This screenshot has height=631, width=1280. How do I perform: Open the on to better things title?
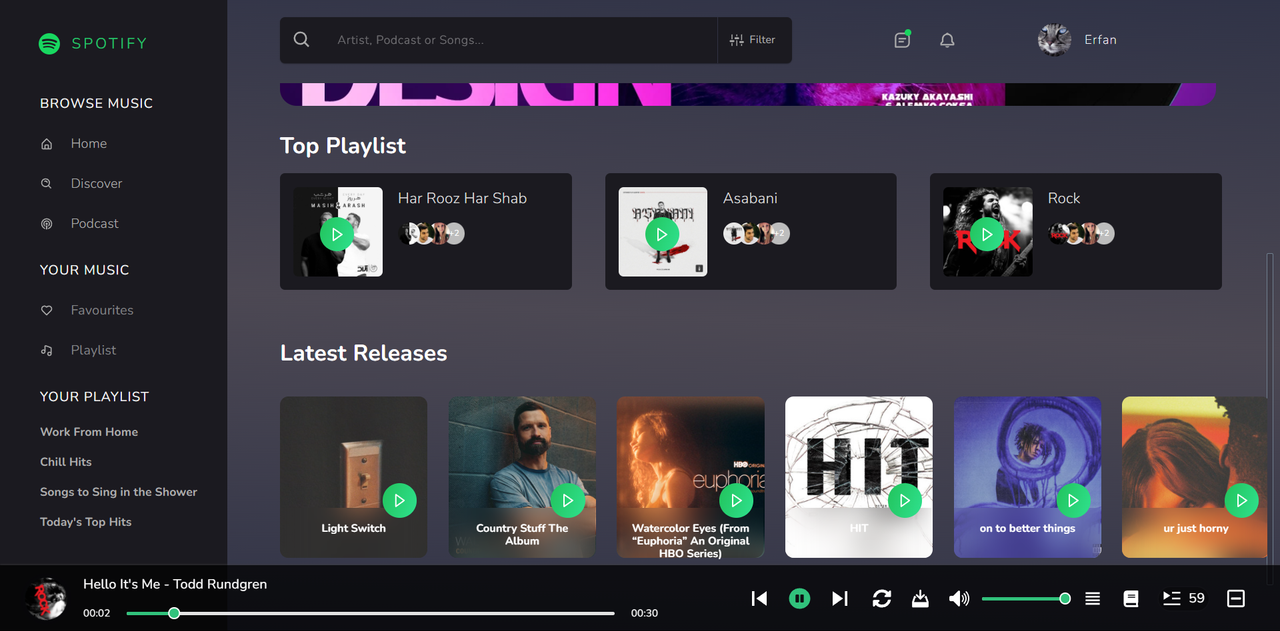point(1028,528)
